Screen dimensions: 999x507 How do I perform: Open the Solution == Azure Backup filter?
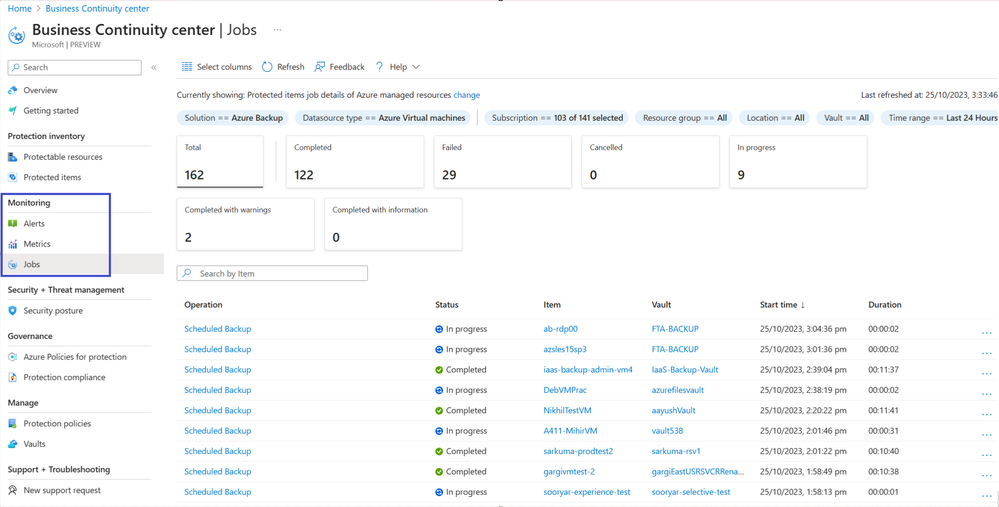tap(233, 118)
